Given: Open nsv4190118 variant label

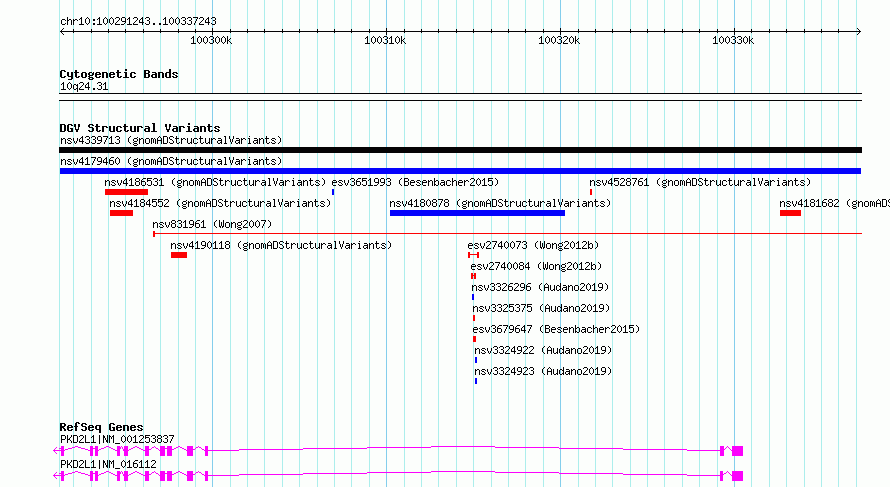Looking at the screenshot, I should [282, 245].
